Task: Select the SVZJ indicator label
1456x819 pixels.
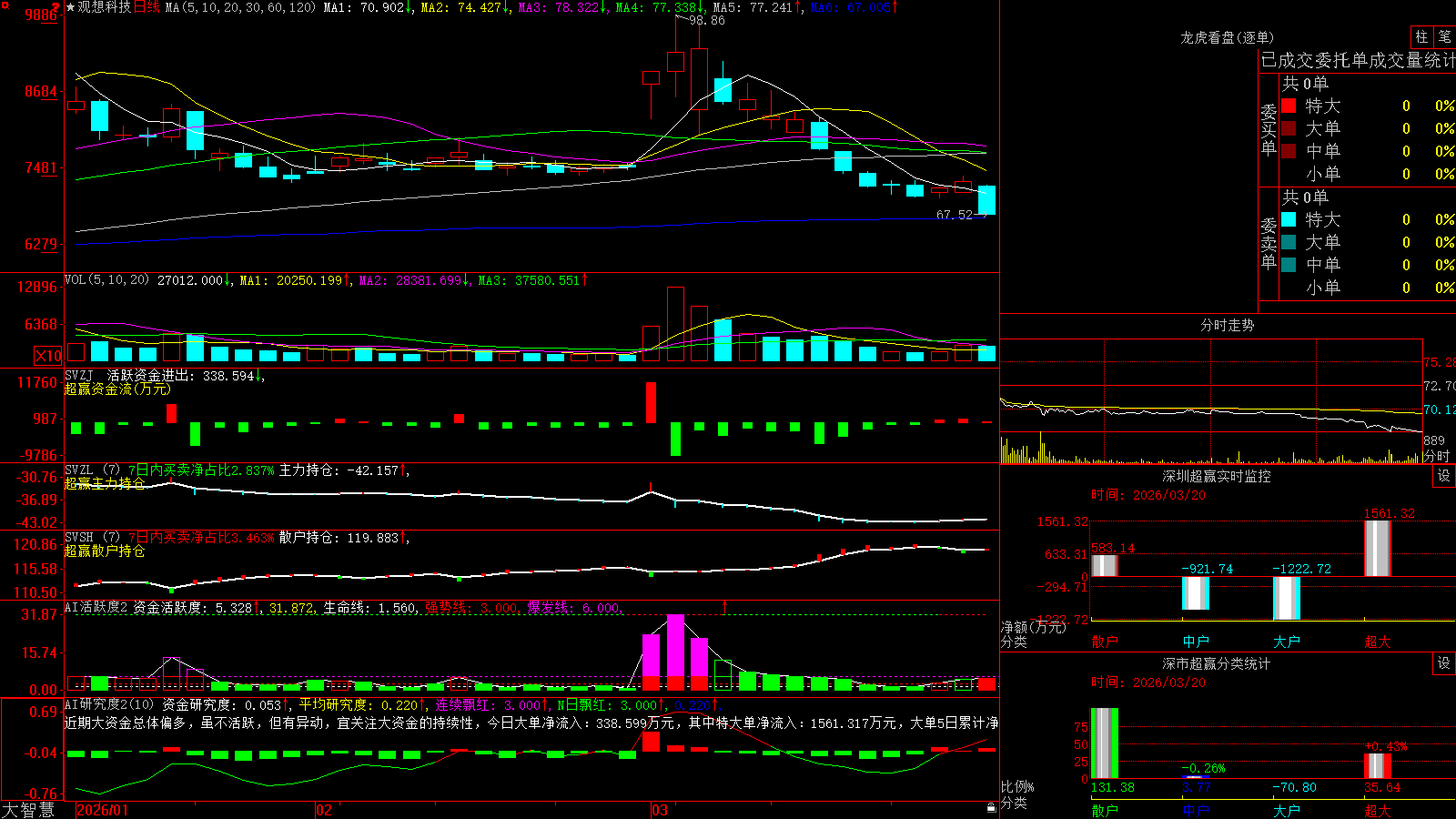Action: (x=78, y=375)
